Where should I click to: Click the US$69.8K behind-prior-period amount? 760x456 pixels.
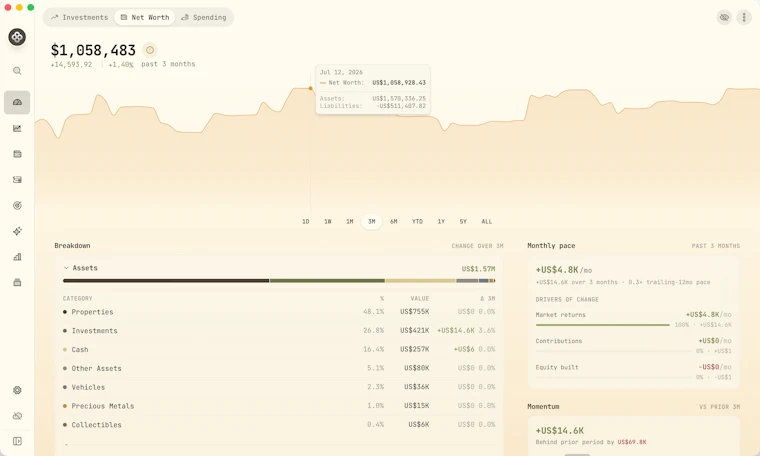pos(632,442)
